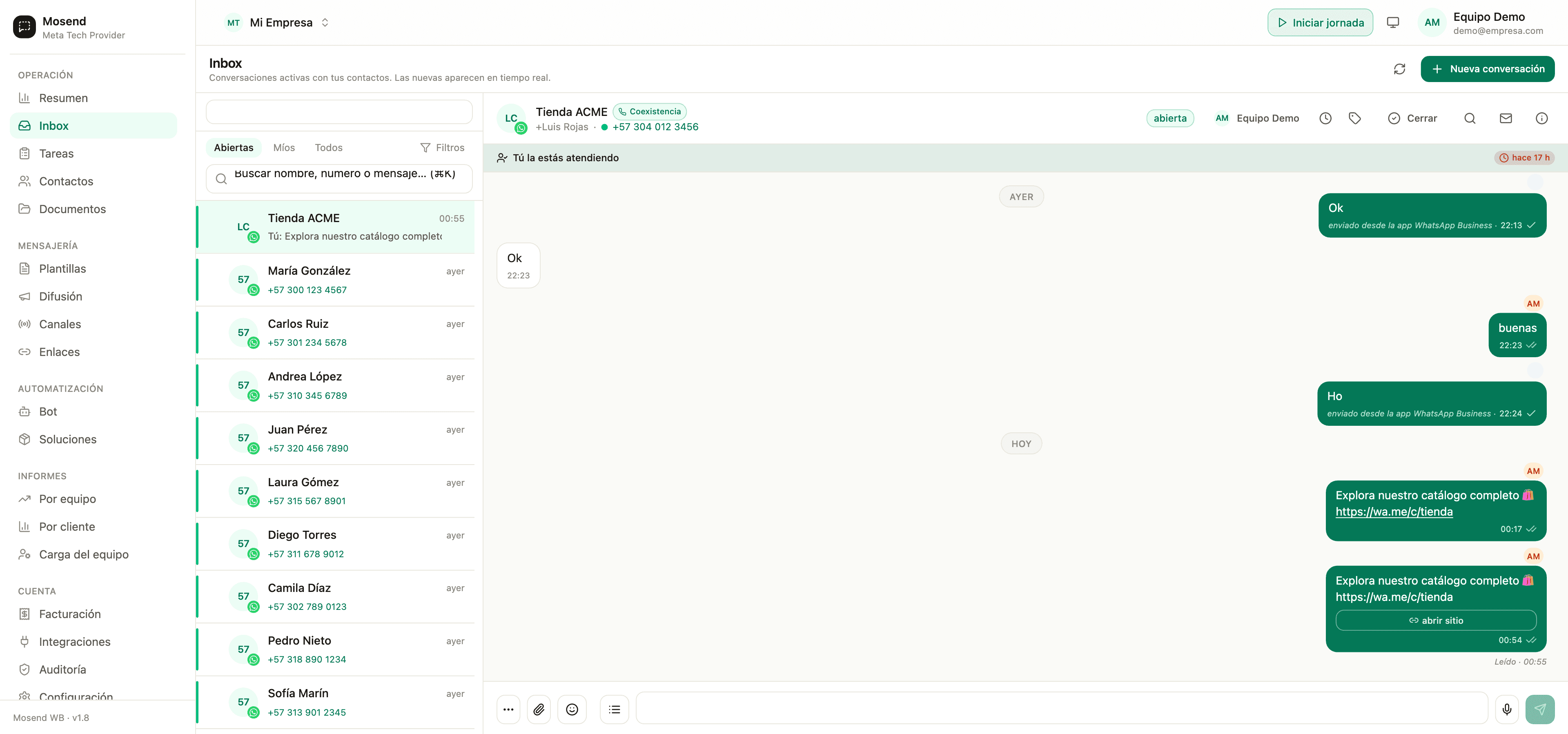Open conversation info icon
1568x734 pixels.
point(1541,118)
